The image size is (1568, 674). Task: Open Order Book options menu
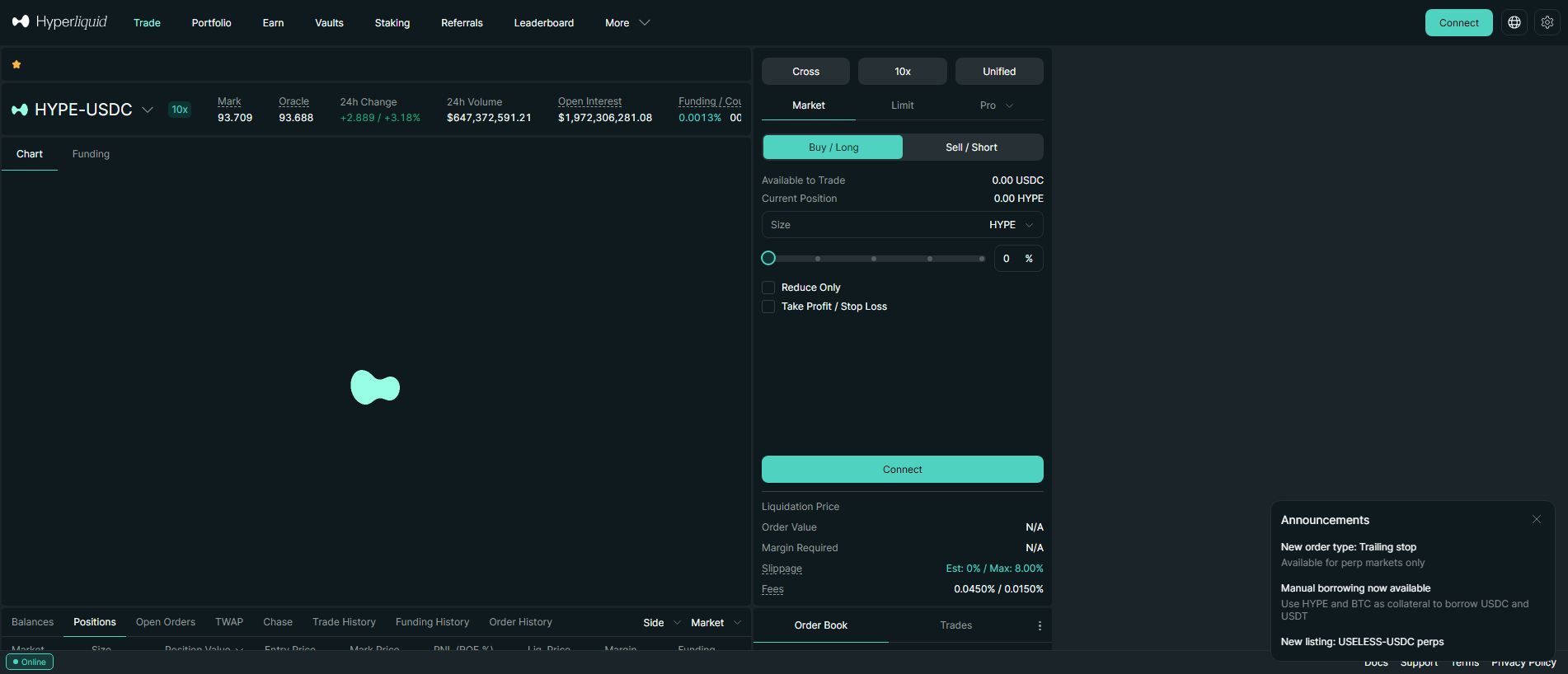(1040, 625)
